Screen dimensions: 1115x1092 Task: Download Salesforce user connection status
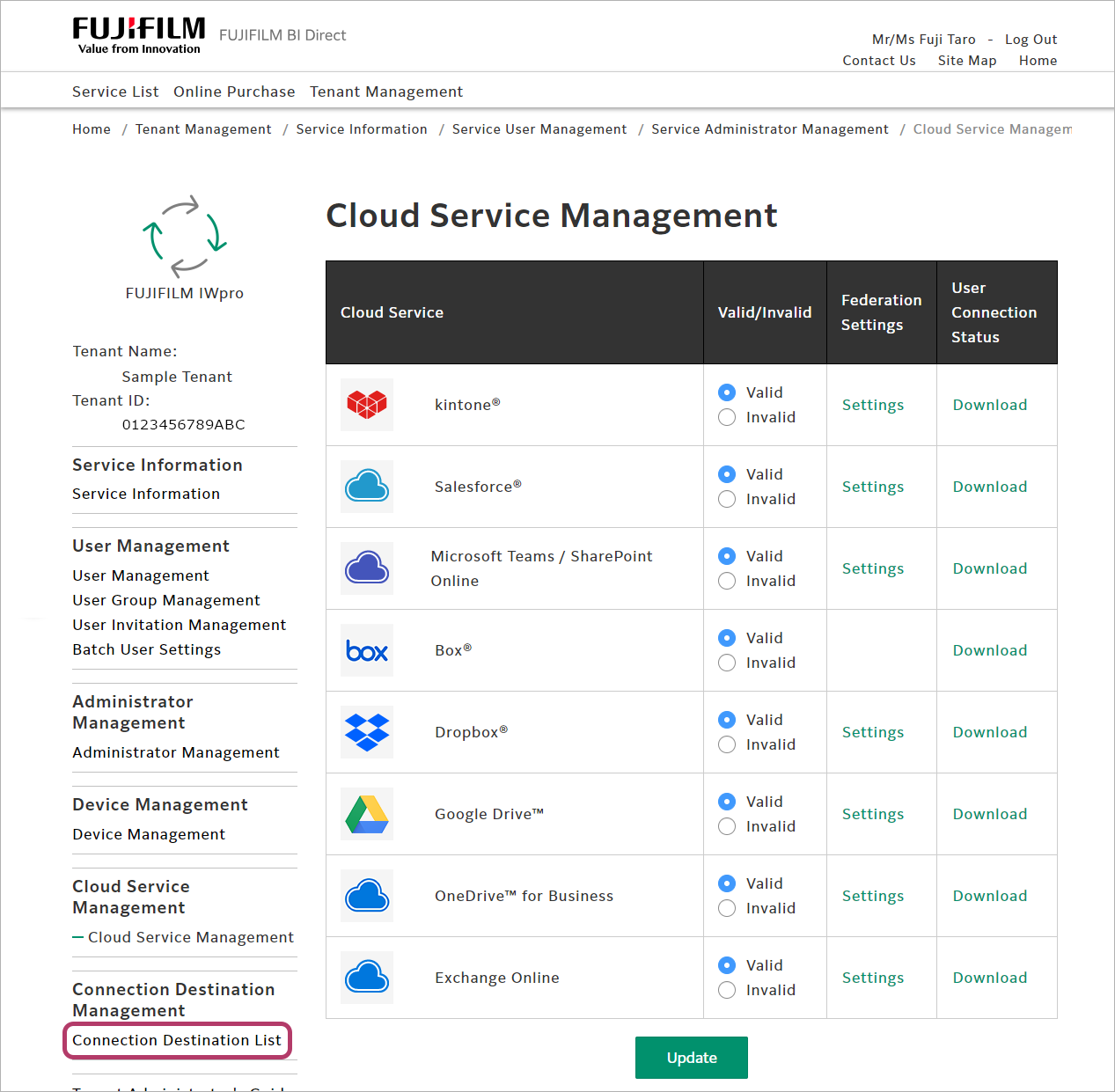coord(990,487)
